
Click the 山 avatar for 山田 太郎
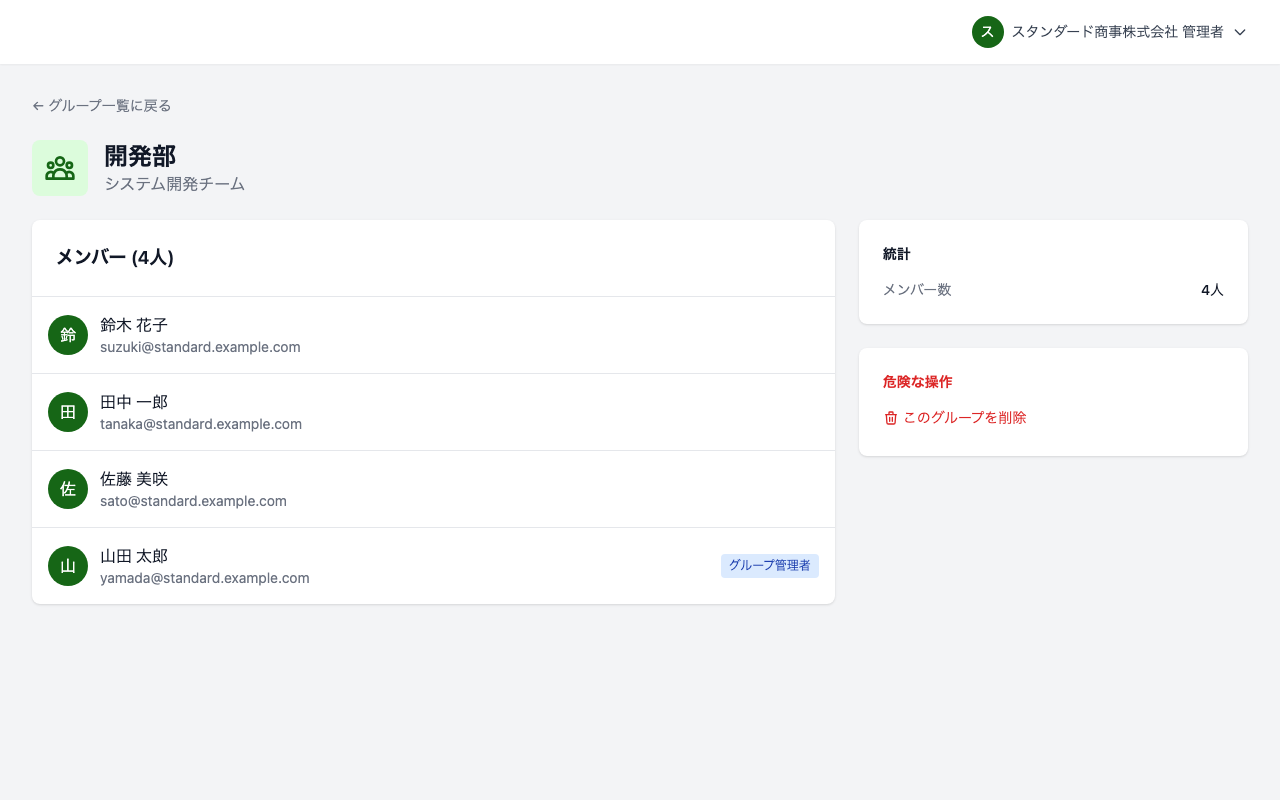point(68,566)
